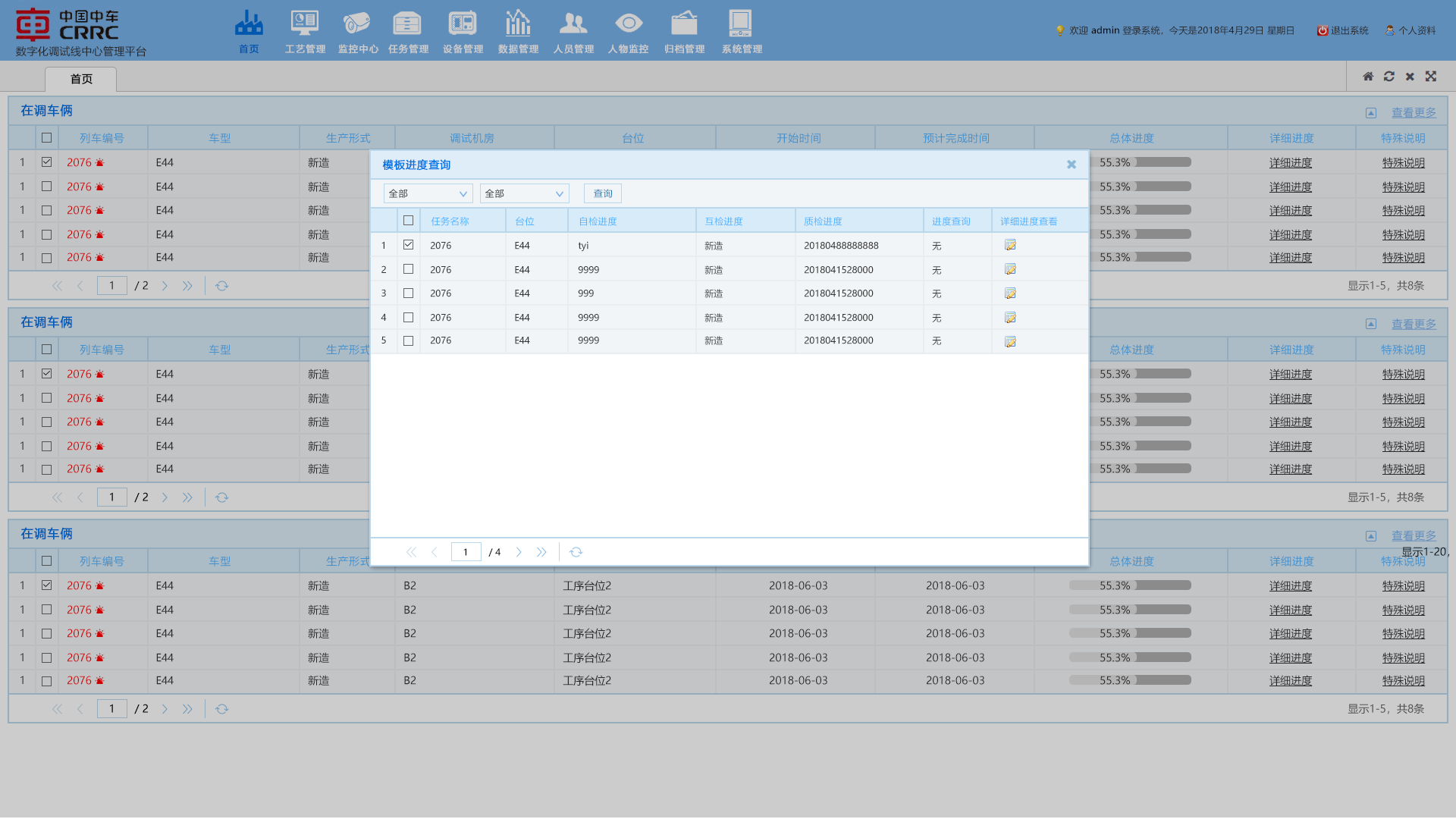
Task: Collapse the first 在调车俩 panel with the arrow icon
Action: coord(1371,113)
